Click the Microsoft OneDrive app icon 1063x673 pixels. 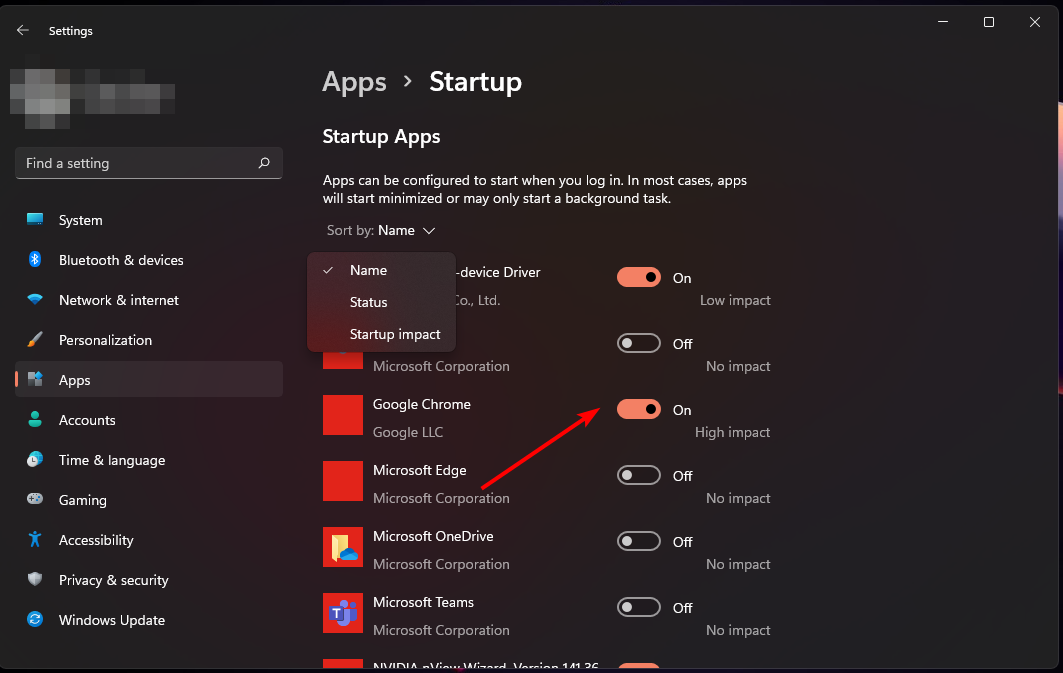pos(343,548)
